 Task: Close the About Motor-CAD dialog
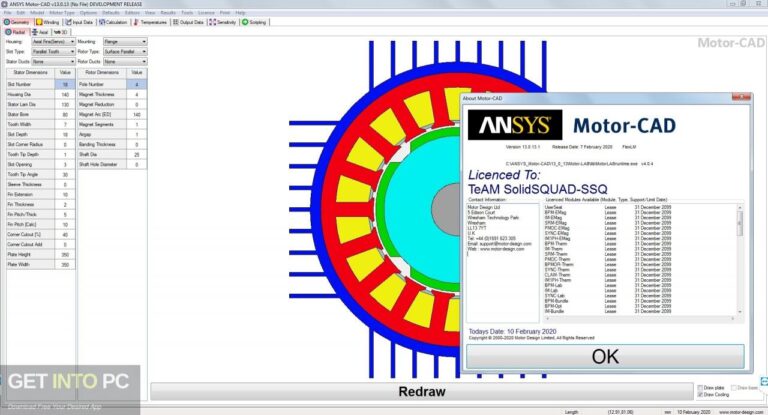[741, 98]
